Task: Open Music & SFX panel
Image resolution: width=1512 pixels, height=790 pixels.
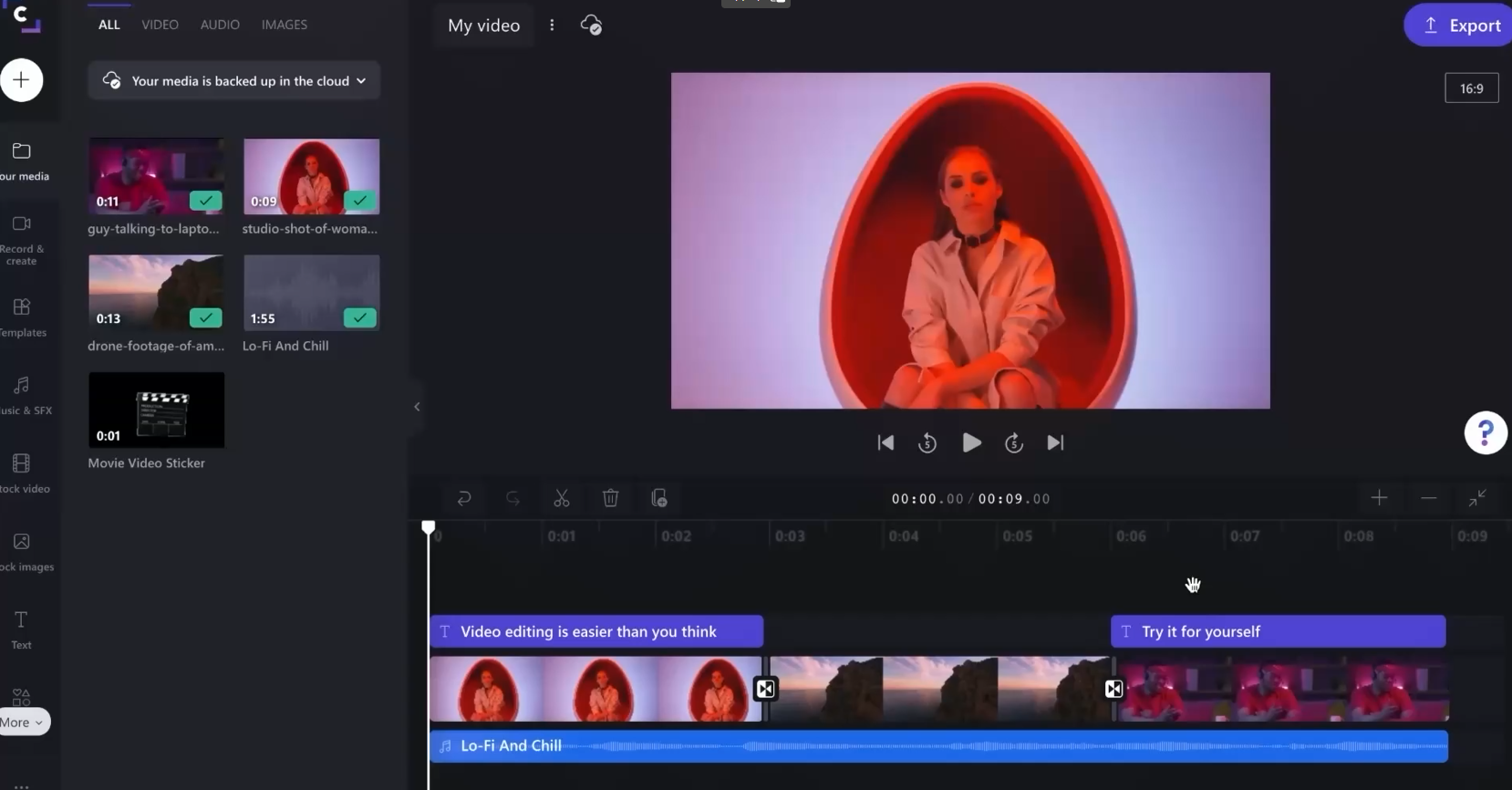Action: click(x=22, y=395)
